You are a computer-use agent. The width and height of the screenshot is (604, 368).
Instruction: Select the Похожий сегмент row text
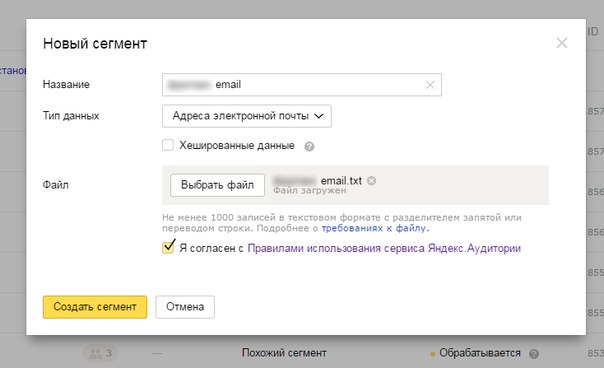(x=284, y=353)
